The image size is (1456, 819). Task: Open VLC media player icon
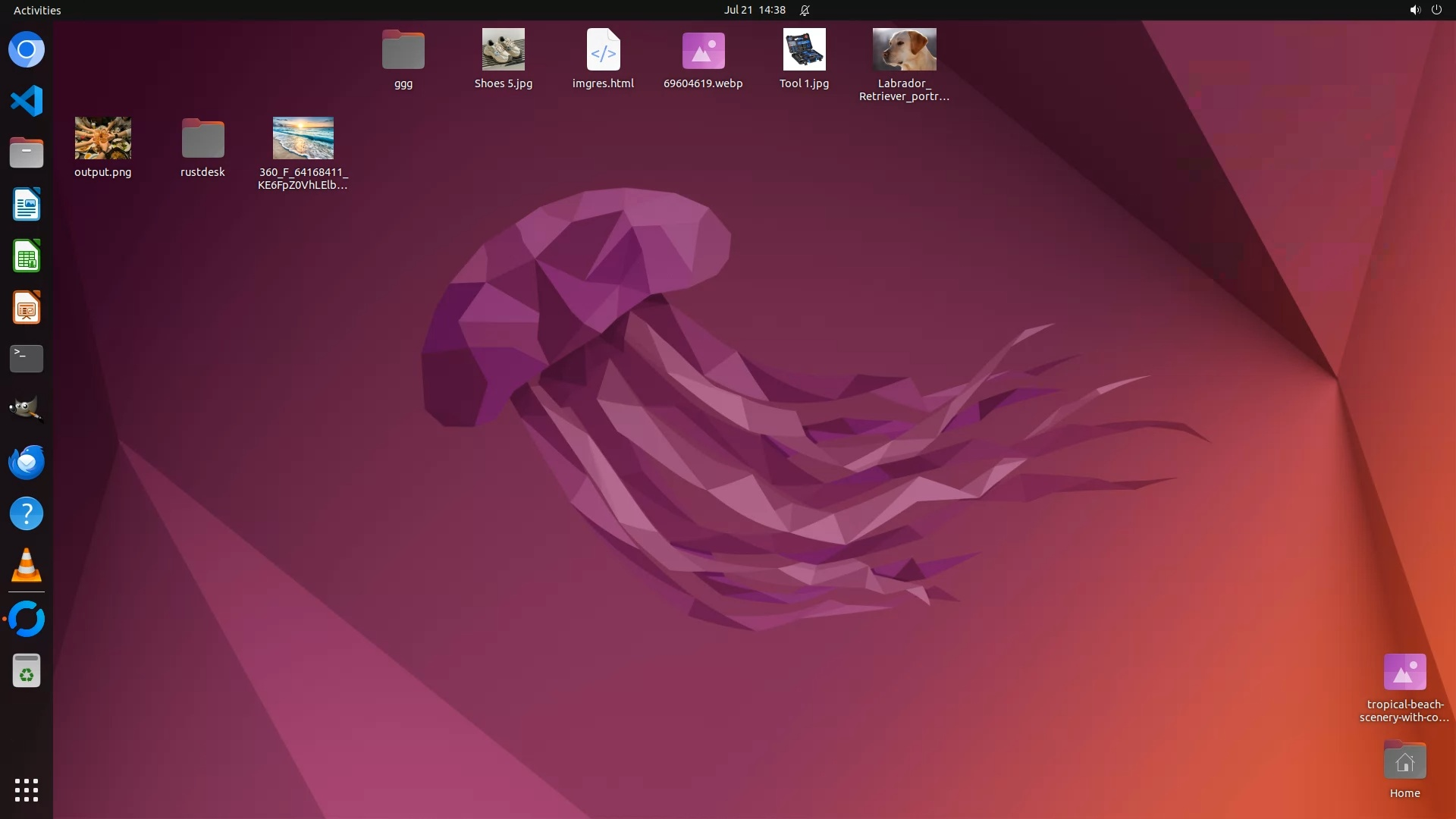(27, 566)
